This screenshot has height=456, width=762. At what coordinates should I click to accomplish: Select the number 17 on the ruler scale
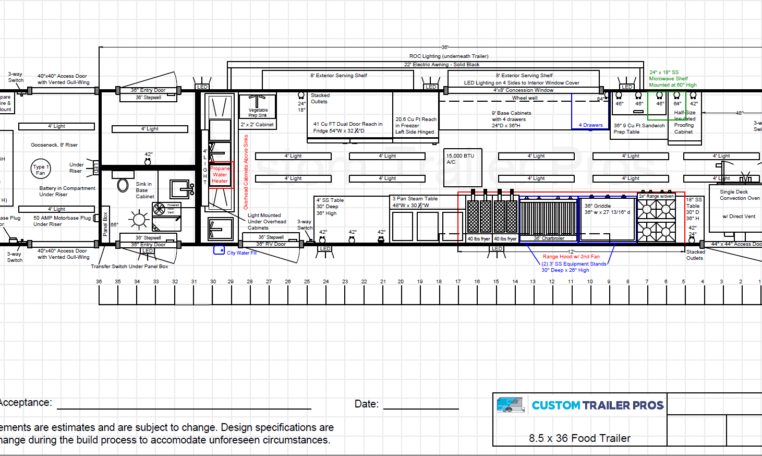tap(457, 281)
